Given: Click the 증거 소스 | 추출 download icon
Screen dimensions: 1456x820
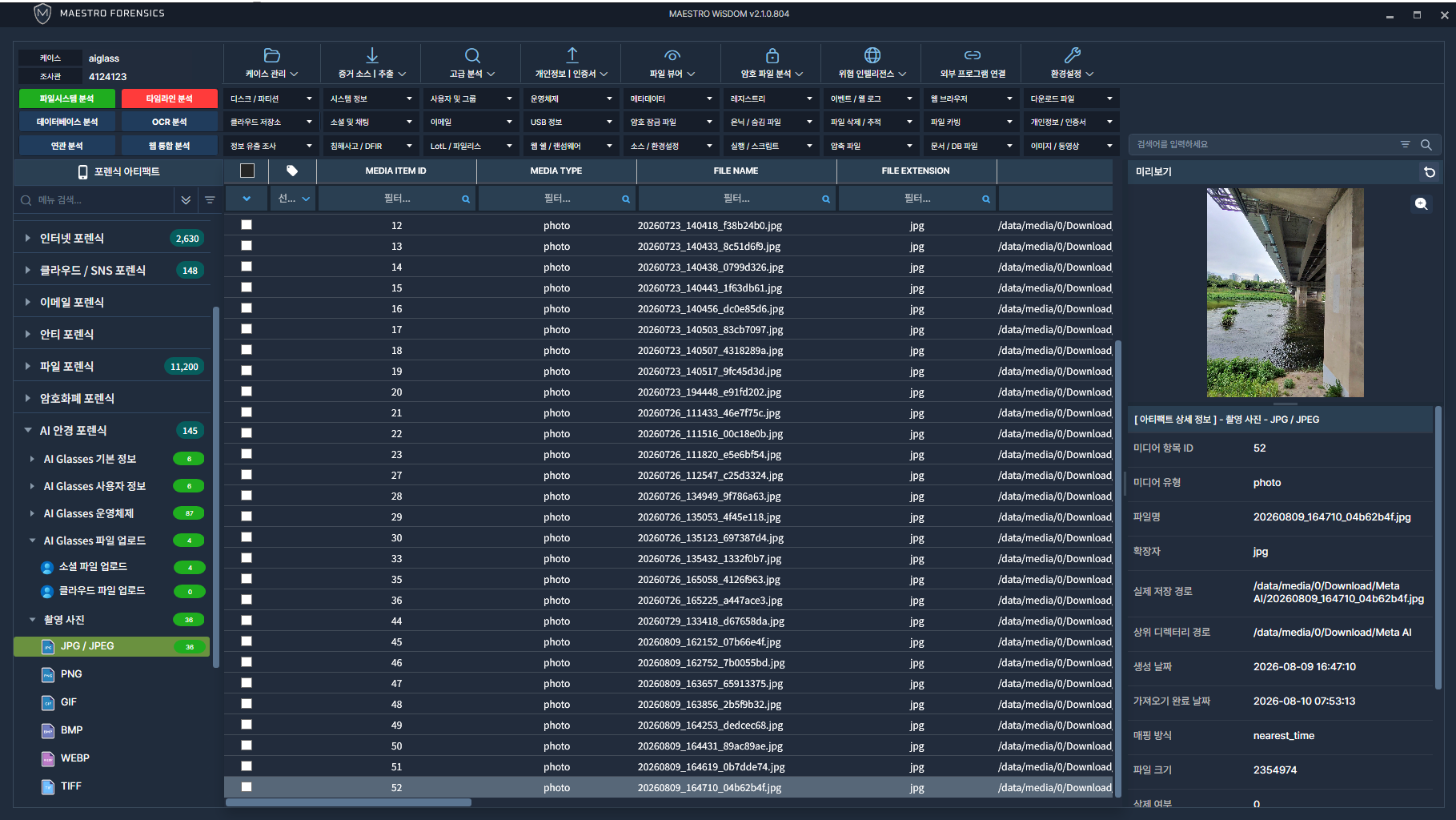Looking at the screenshot, I should 372,55.
